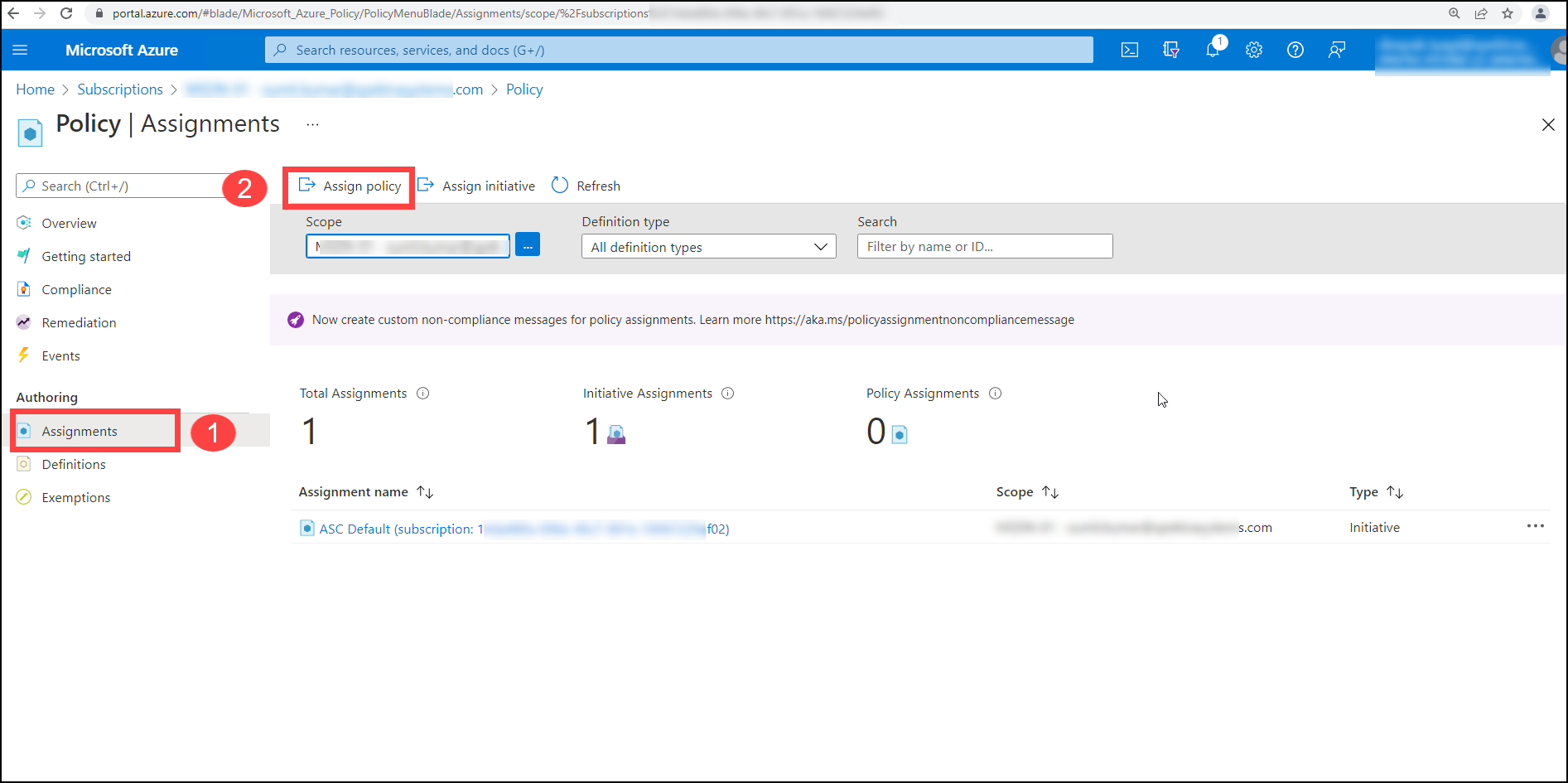Click policy icon beside count 0

coord(900,434)
